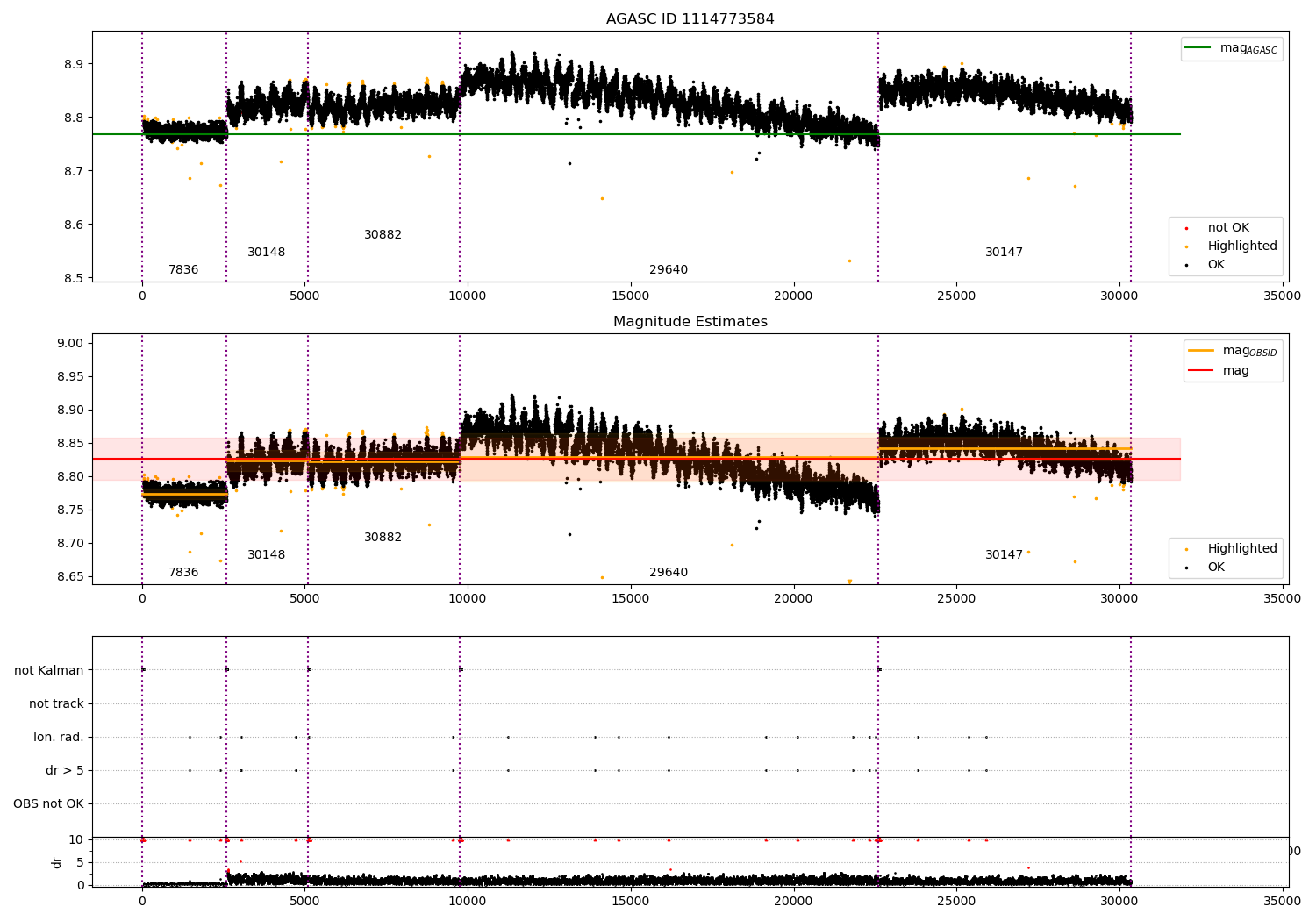The image size is (1316, 921).
Task: Click the 'OBS not OK' row label
Action: pos(48,804)
